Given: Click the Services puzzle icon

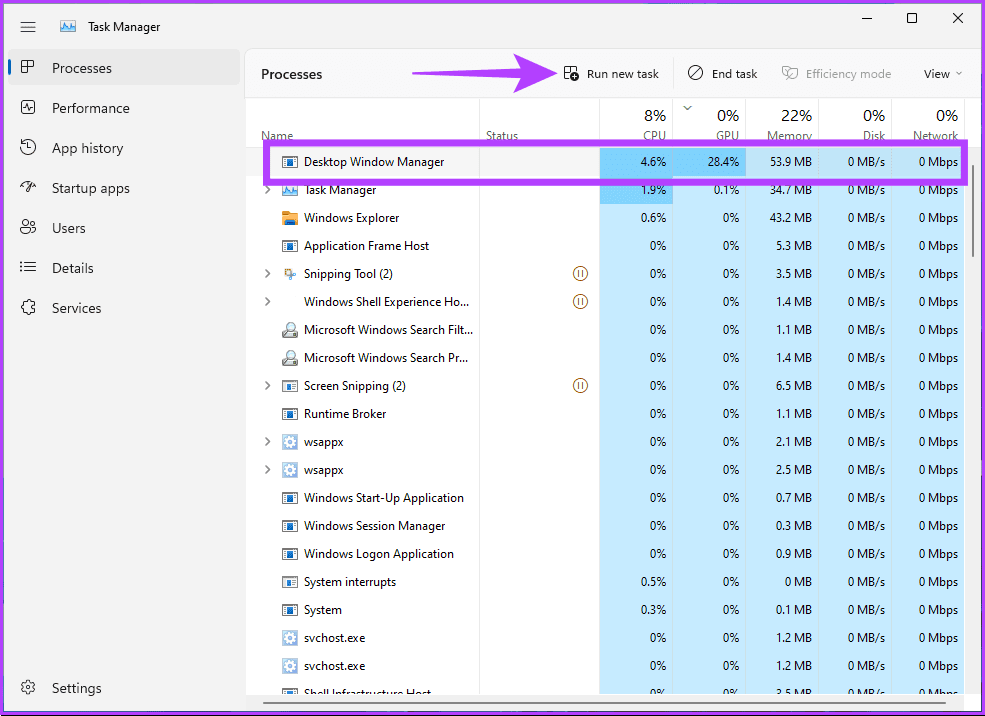Looking at the screenshot, I should [28, 308].
